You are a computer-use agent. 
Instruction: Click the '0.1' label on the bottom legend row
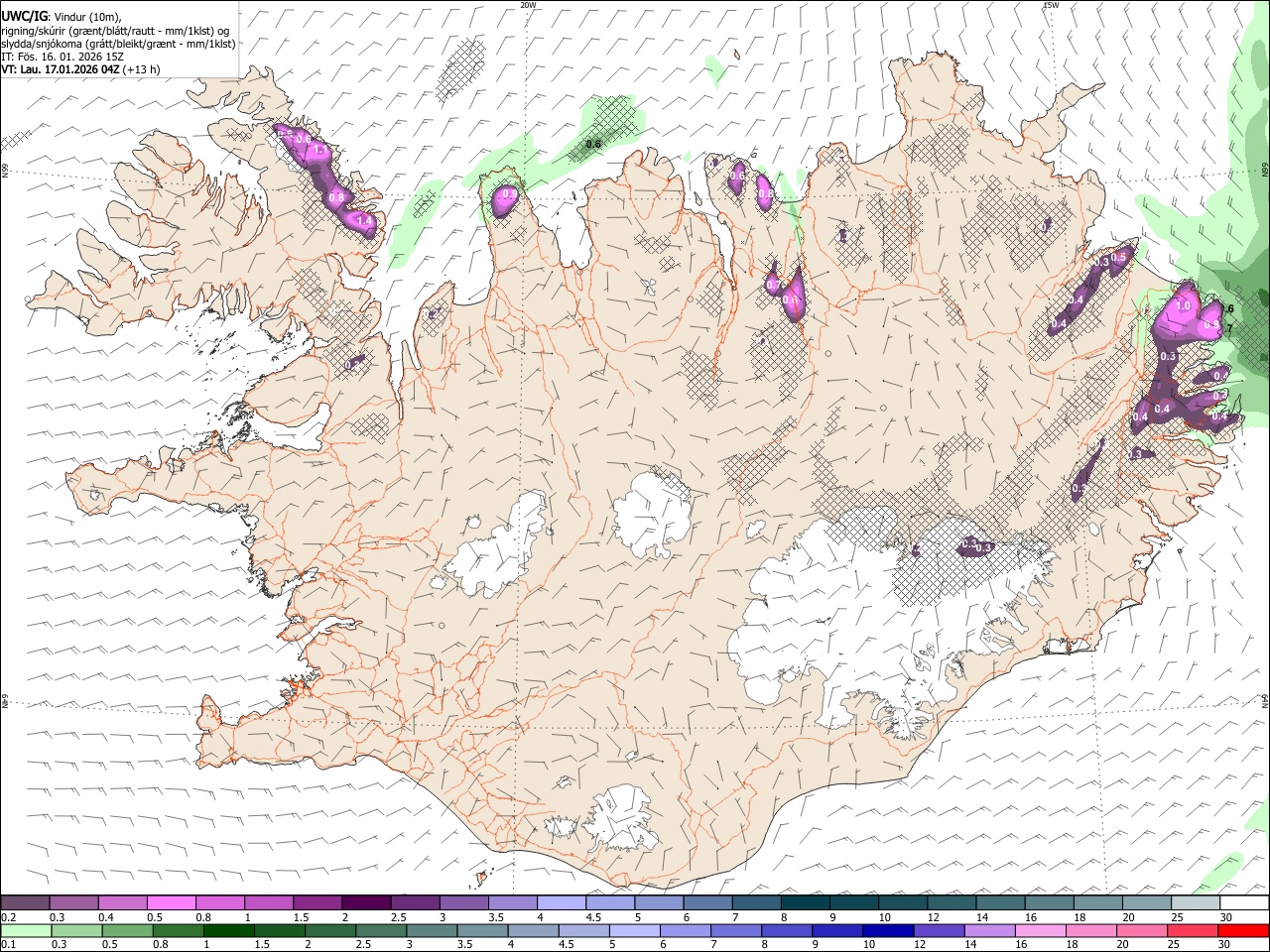coord(9,945)
